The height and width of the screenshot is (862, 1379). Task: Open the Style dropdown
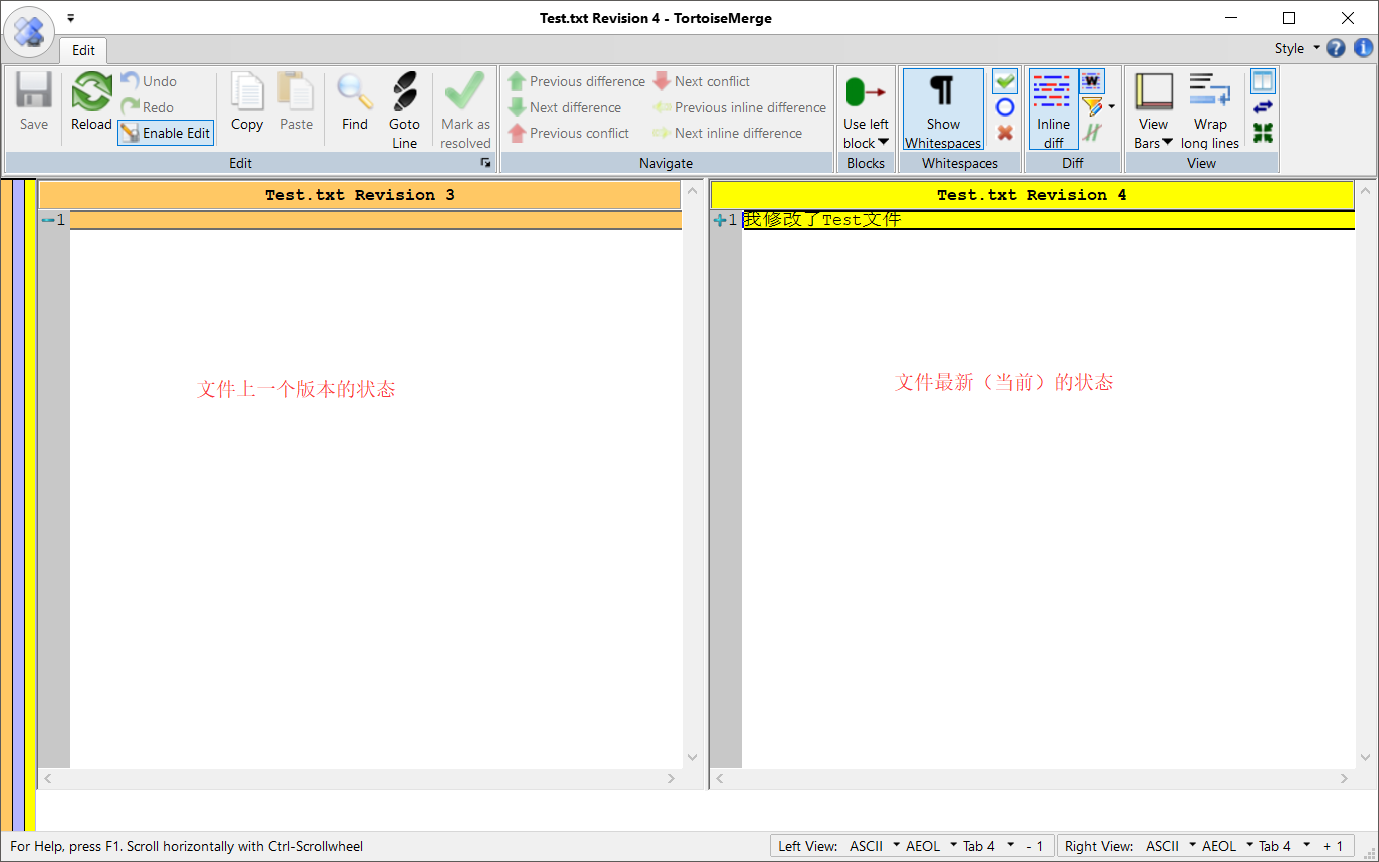[1297, 48]
